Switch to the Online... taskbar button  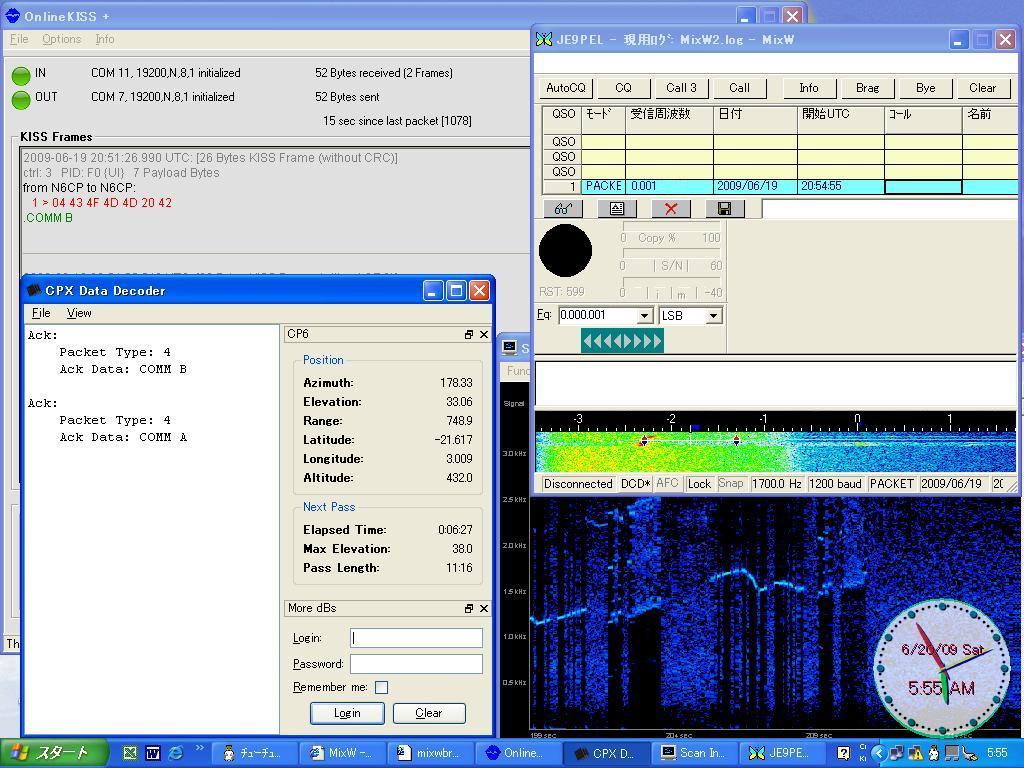pos(519,753)
